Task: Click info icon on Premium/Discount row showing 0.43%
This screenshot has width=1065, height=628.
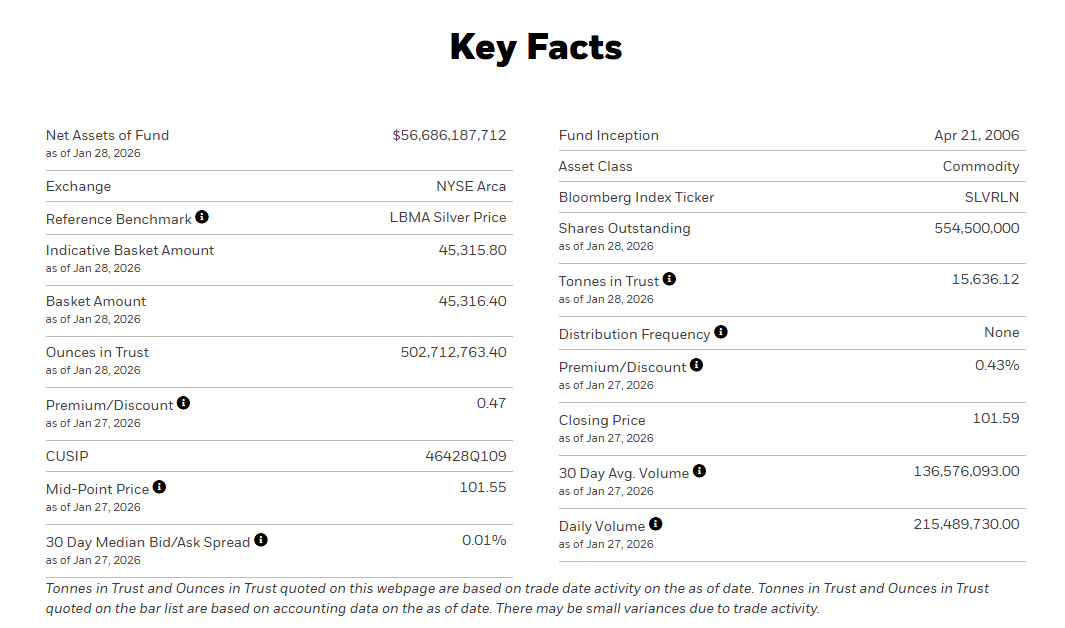Action: pos(696,365)
